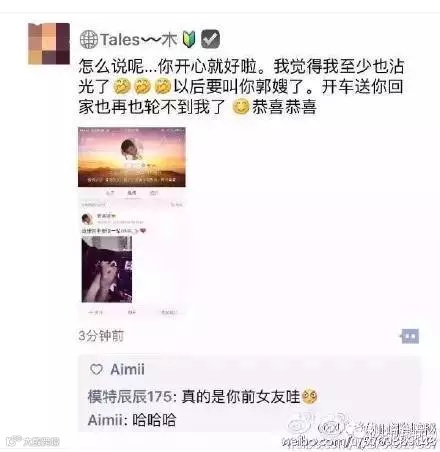
Task: Click the globe icon before Tales
Action: coord(89,39)
